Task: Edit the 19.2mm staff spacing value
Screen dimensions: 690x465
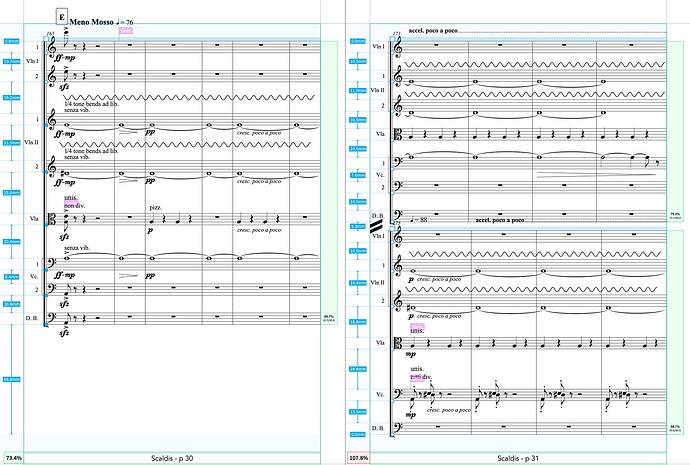Action: (12, 97)
